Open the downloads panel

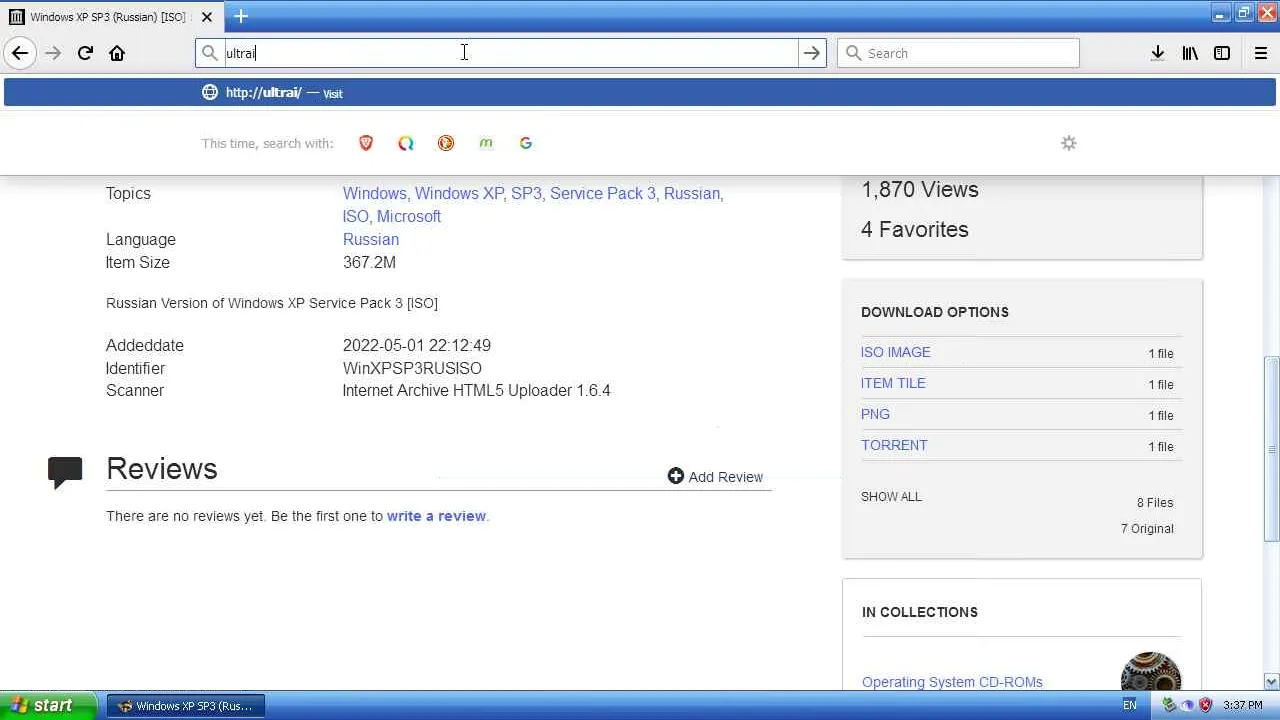pos(1157,53)
